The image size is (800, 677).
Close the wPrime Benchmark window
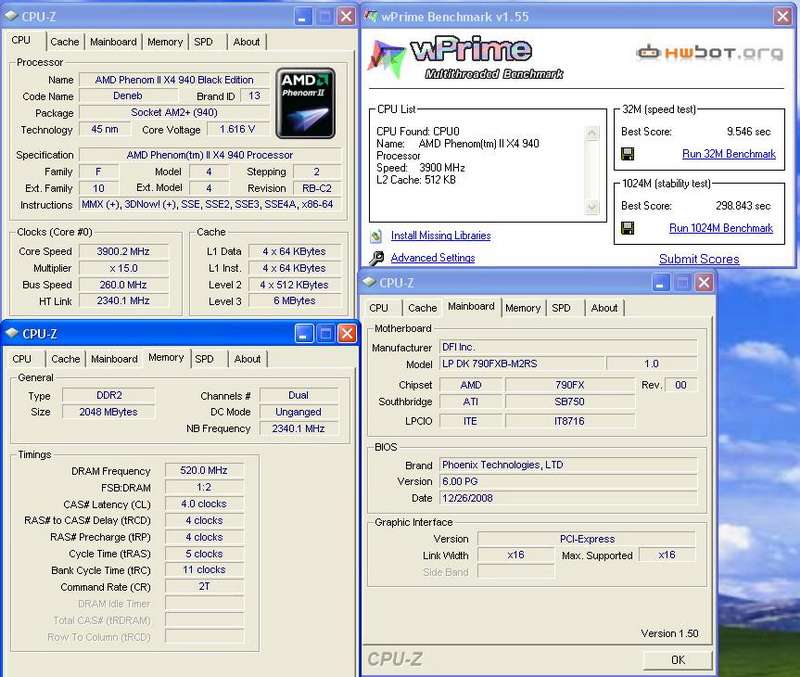[x=783, y=16]
